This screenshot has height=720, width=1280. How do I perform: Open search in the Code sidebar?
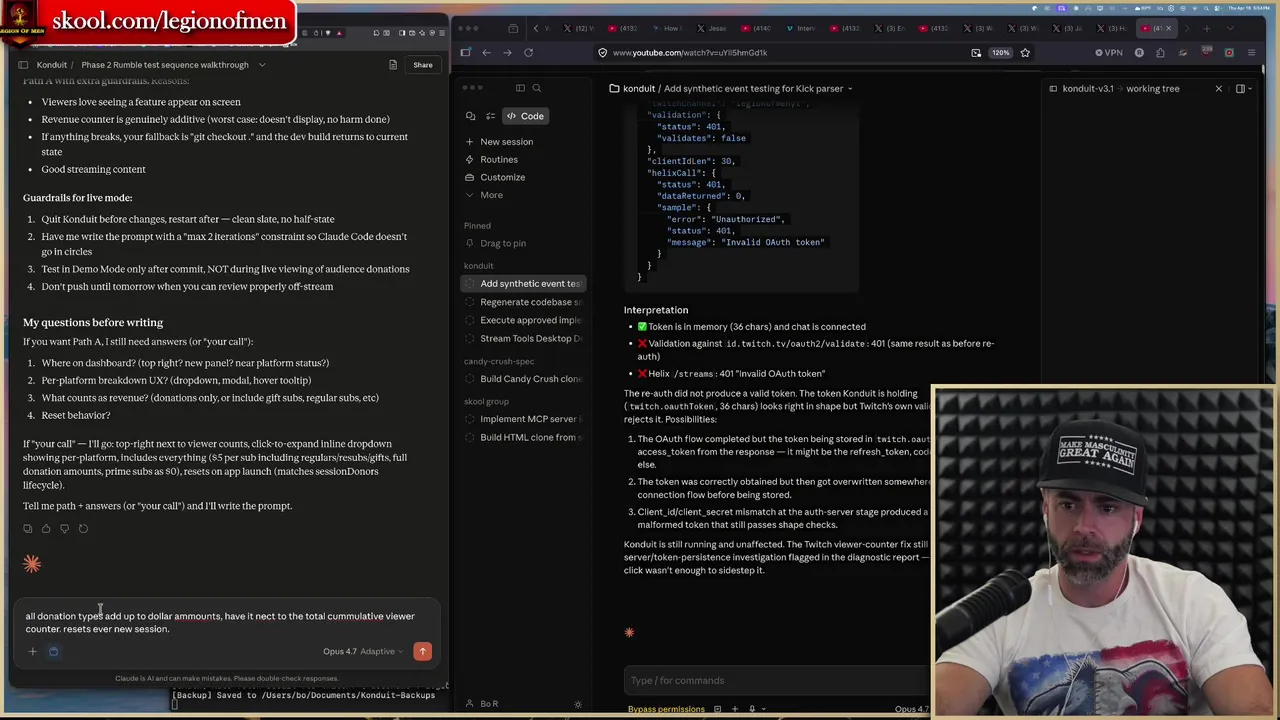pyautogui.click(x=537, y=88)
